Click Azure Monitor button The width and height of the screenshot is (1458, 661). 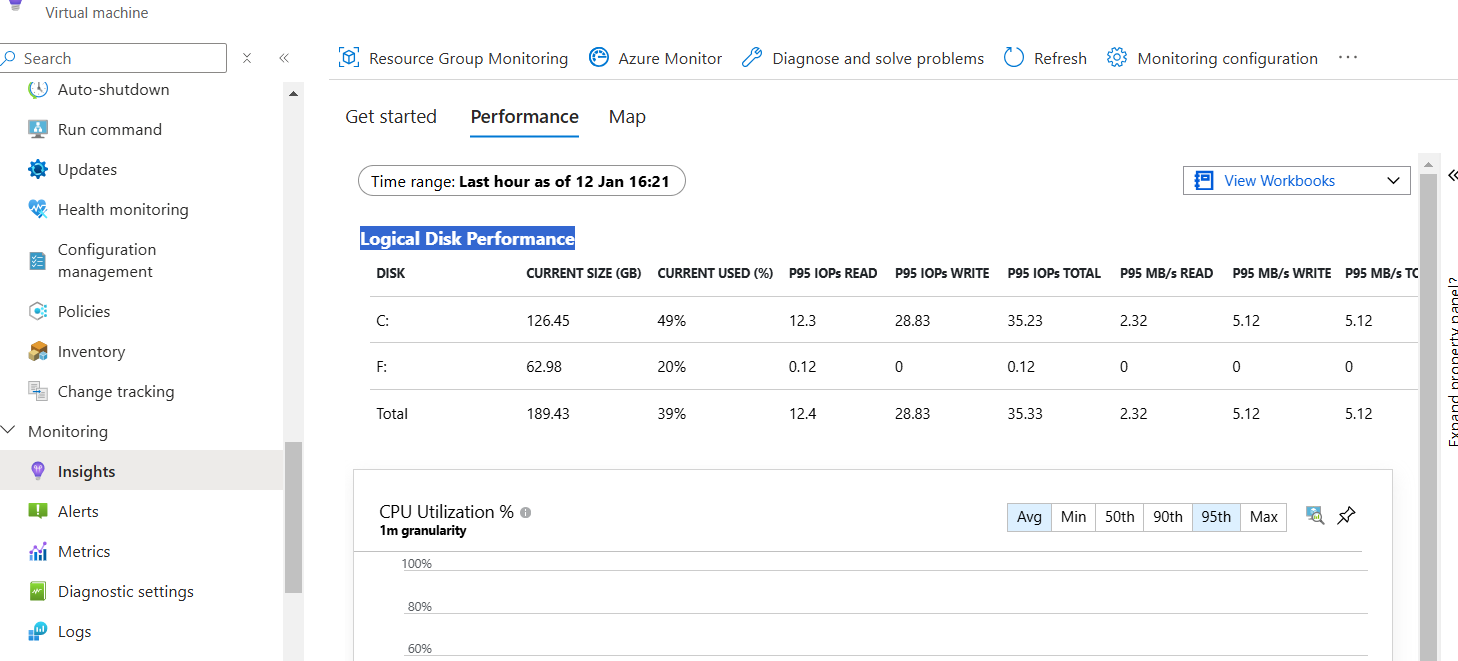click(x=655, y=58)
